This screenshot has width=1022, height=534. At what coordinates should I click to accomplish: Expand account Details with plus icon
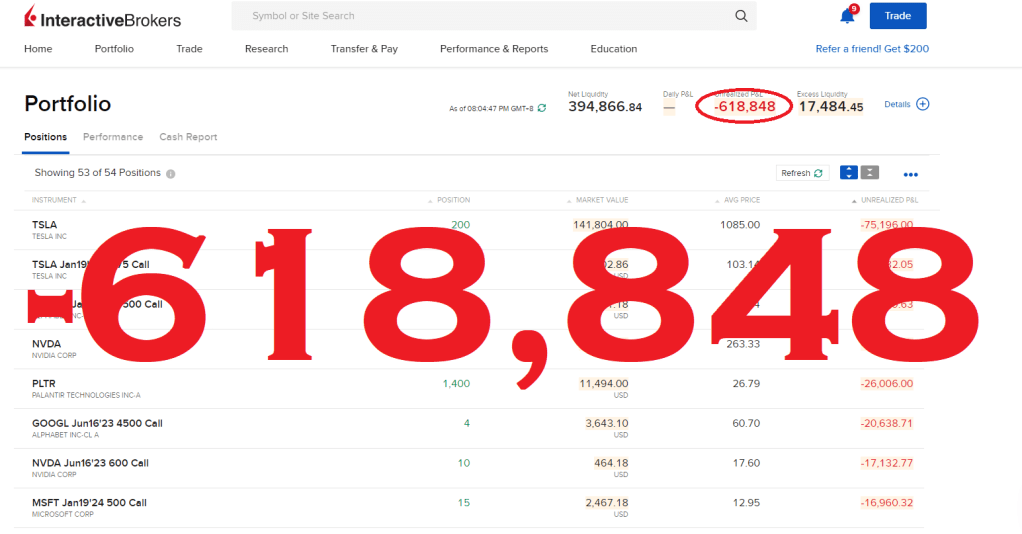pyautogui.click(x=922, y=104)
